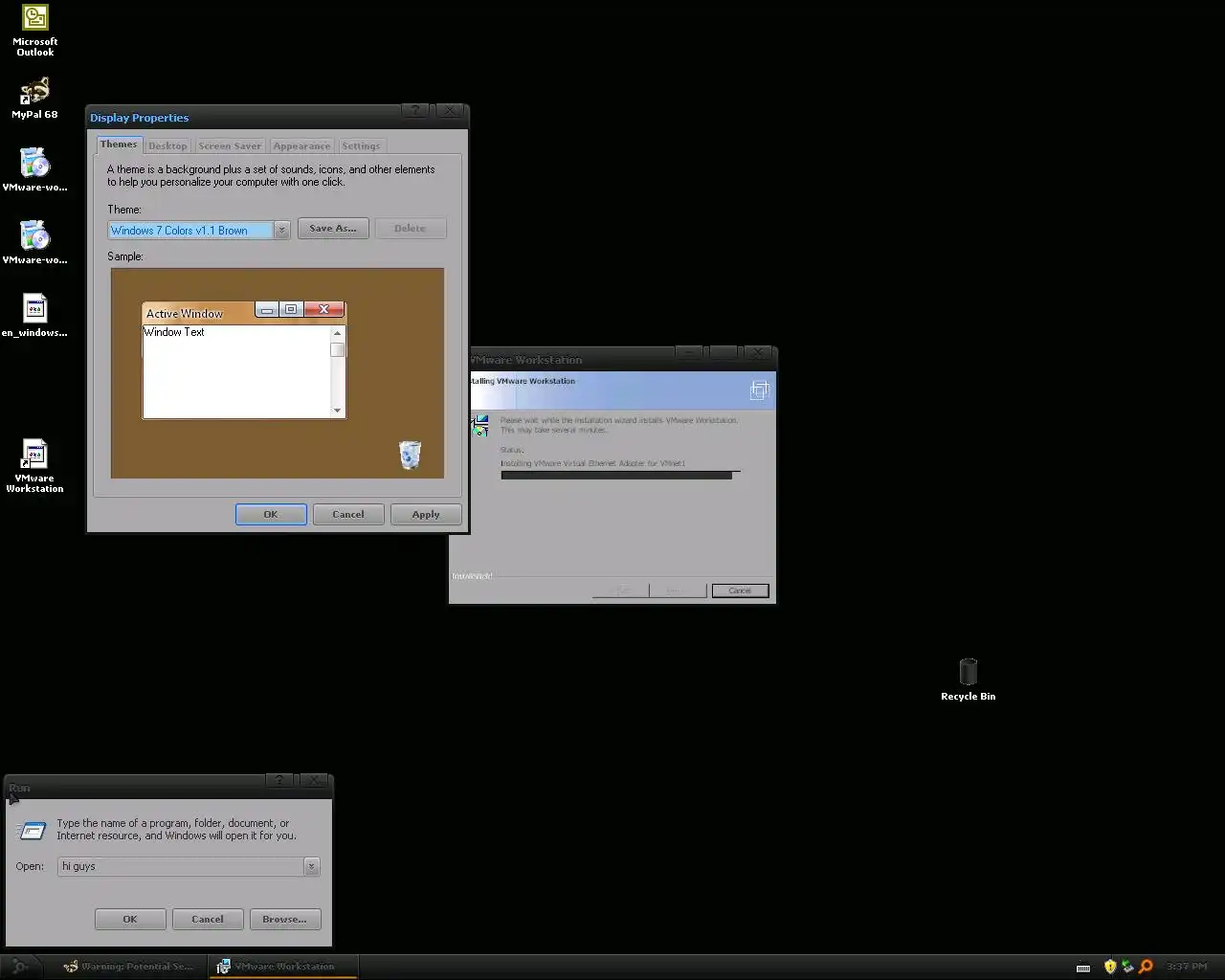The image size is (1225, 980).
Task: Expand the Theme dropdown list
Action: pos(281,231)
